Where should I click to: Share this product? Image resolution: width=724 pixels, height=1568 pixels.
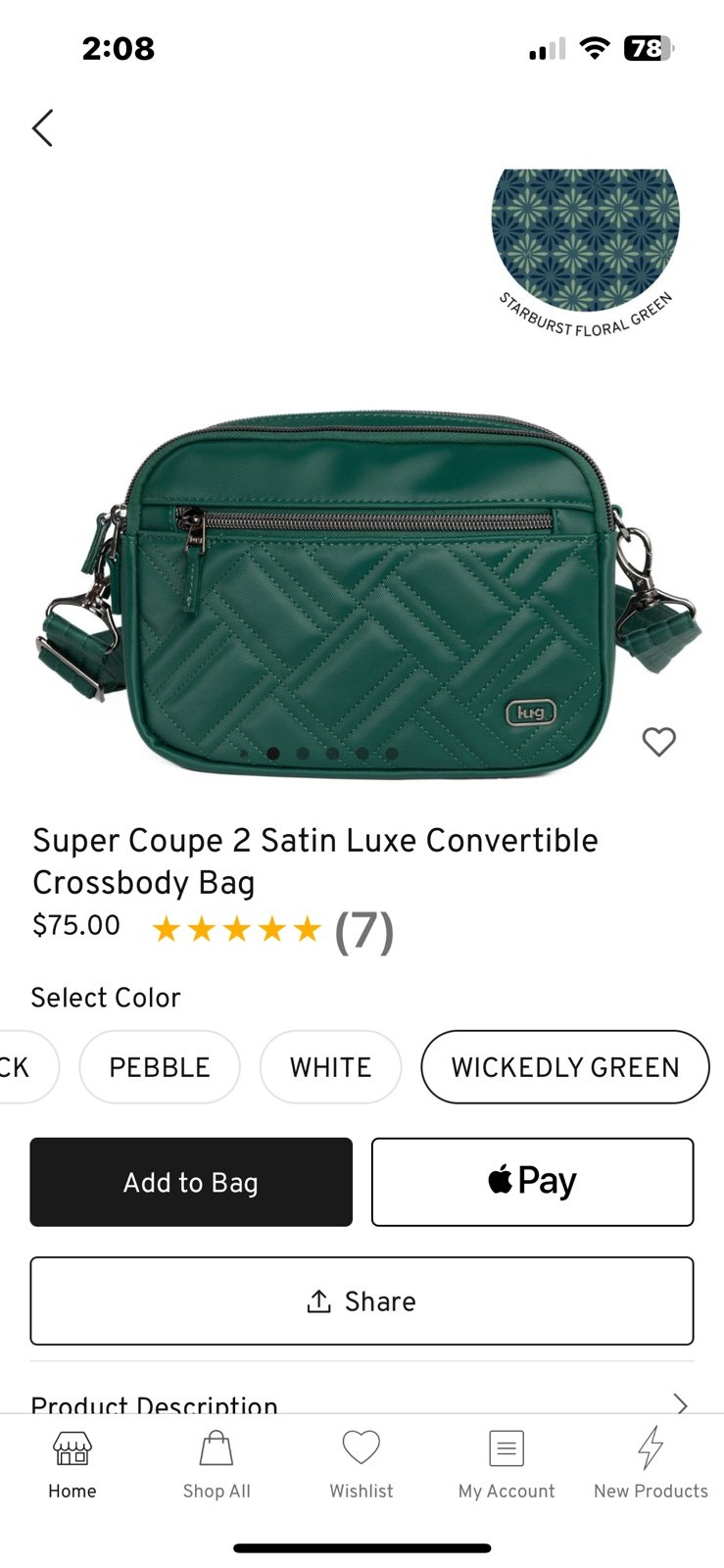[x=362, y=1300]
